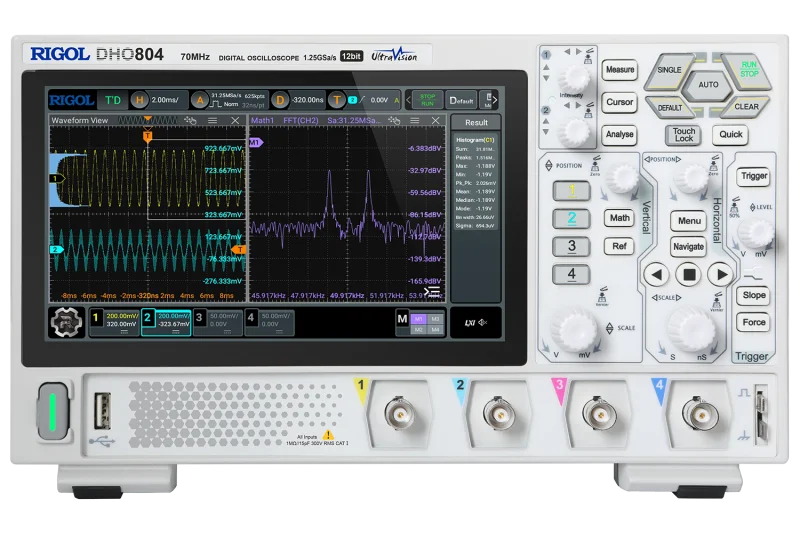This screenshot has width=800, height=533.
Task: Click the Slope key
Action: 754,295
